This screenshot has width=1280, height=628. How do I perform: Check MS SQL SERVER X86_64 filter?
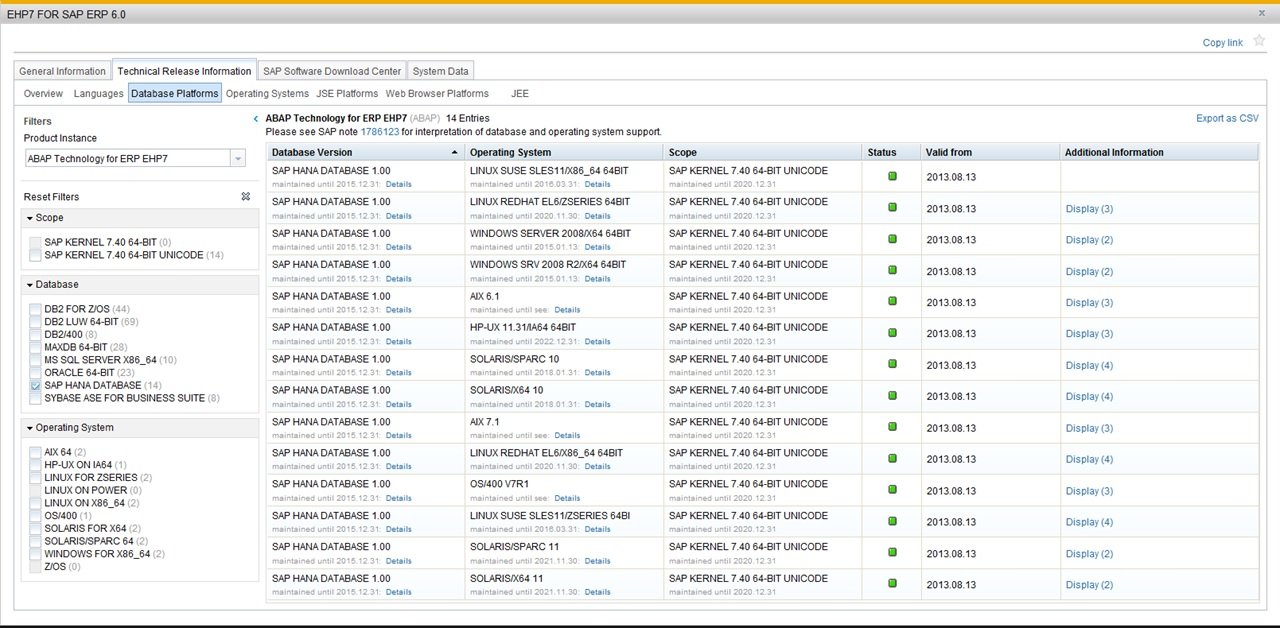(x=36, y=360)
